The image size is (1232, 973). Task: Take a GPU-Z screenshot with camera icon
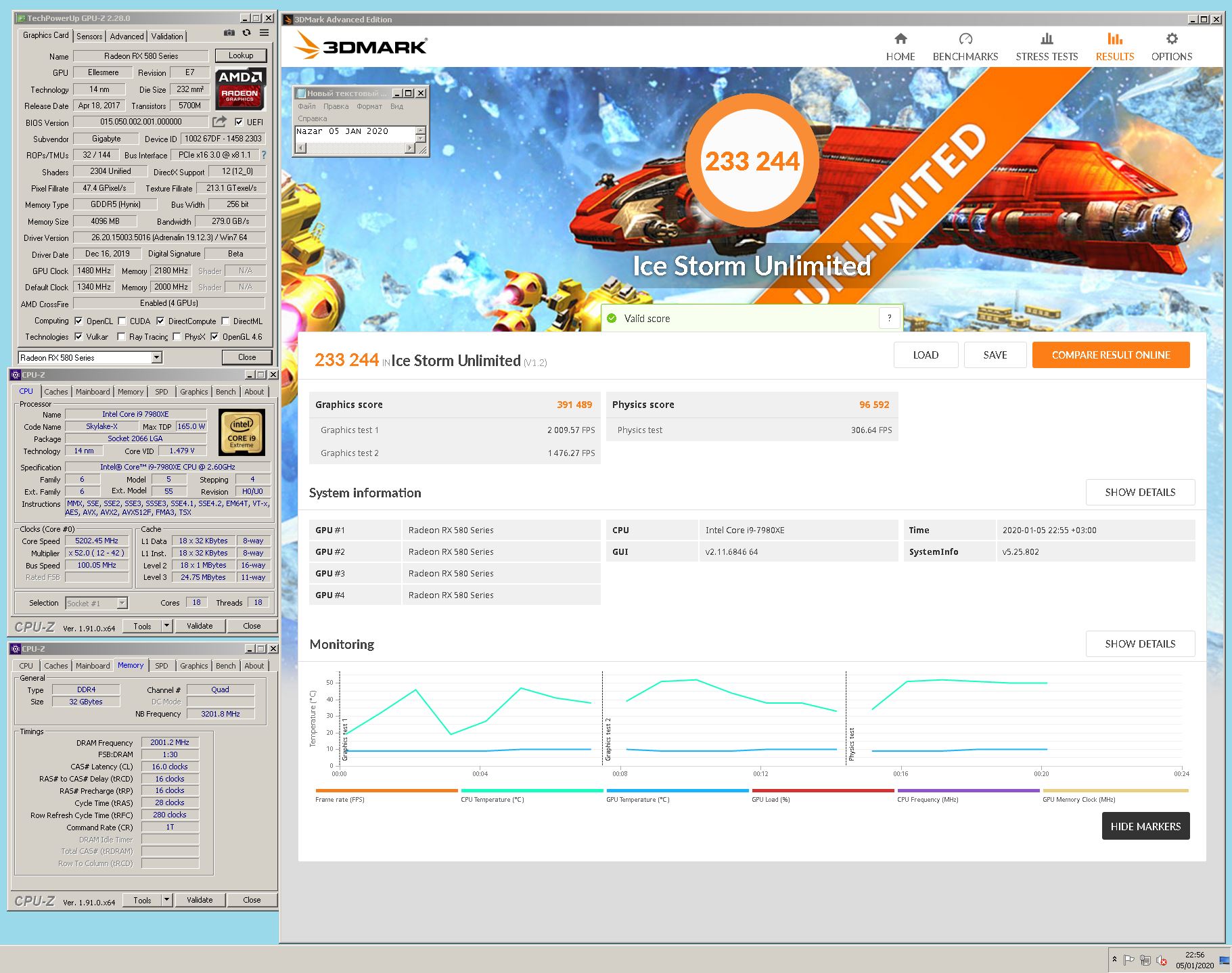tap(229, 32)
